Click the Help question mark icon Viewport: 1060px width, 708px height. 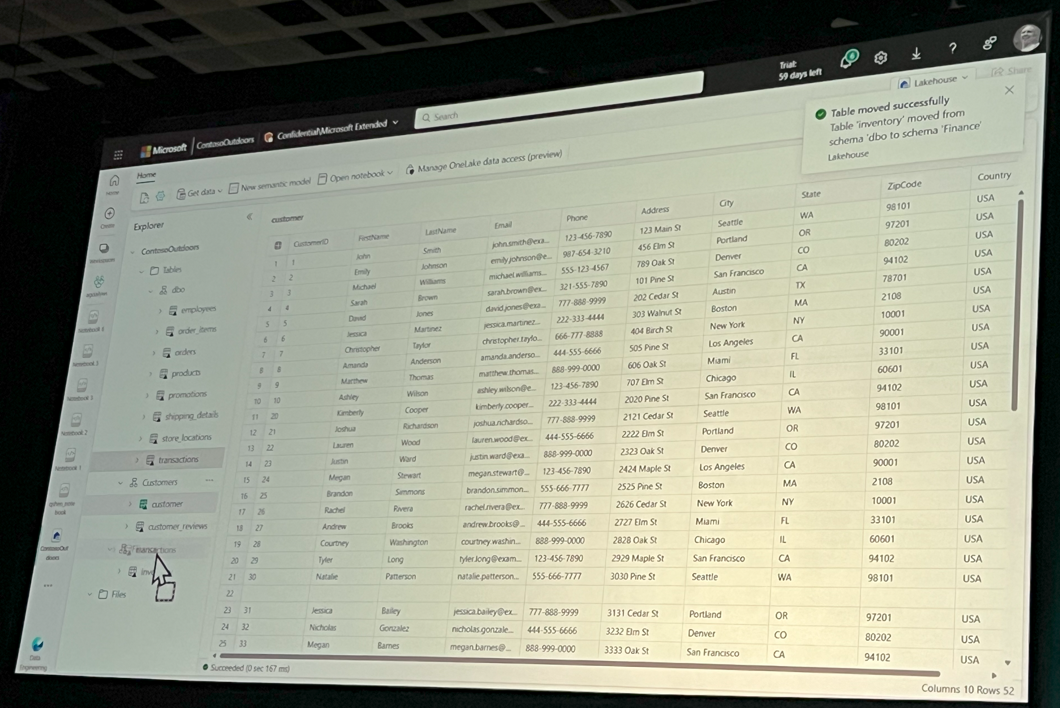[x=952, y=48]
